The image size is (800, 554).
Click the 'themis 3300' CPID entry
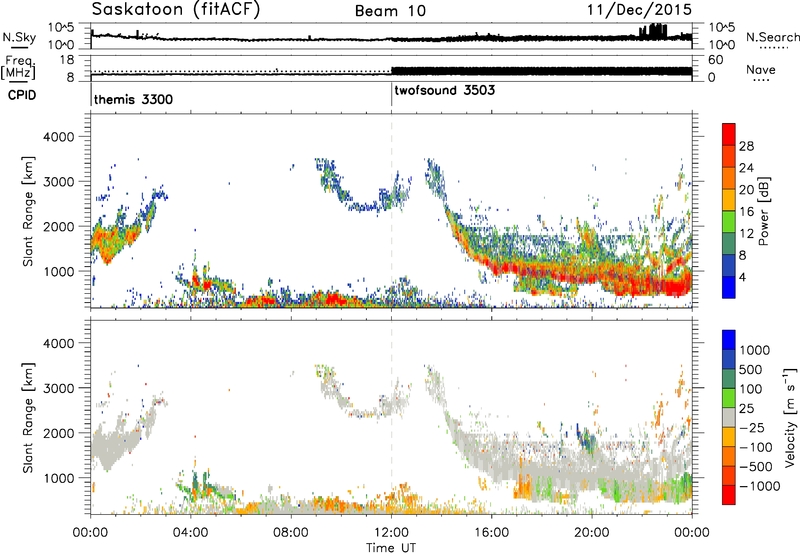133,99
